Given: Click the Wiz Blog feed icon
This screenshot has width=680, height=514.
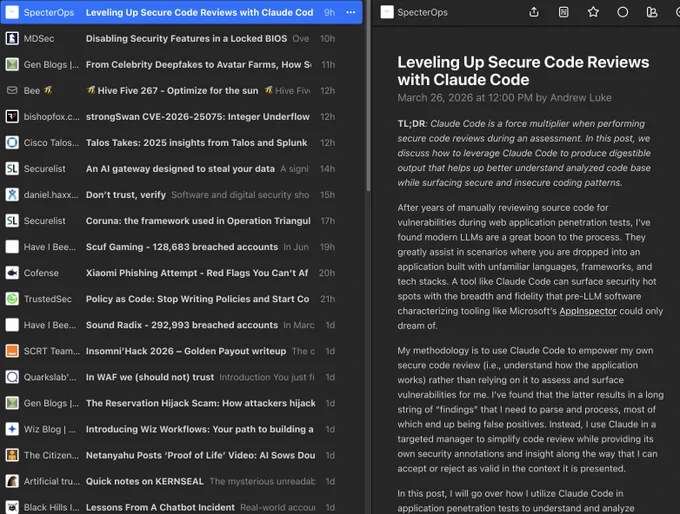Looking at the screenshot, I should [x=12, y=429].
